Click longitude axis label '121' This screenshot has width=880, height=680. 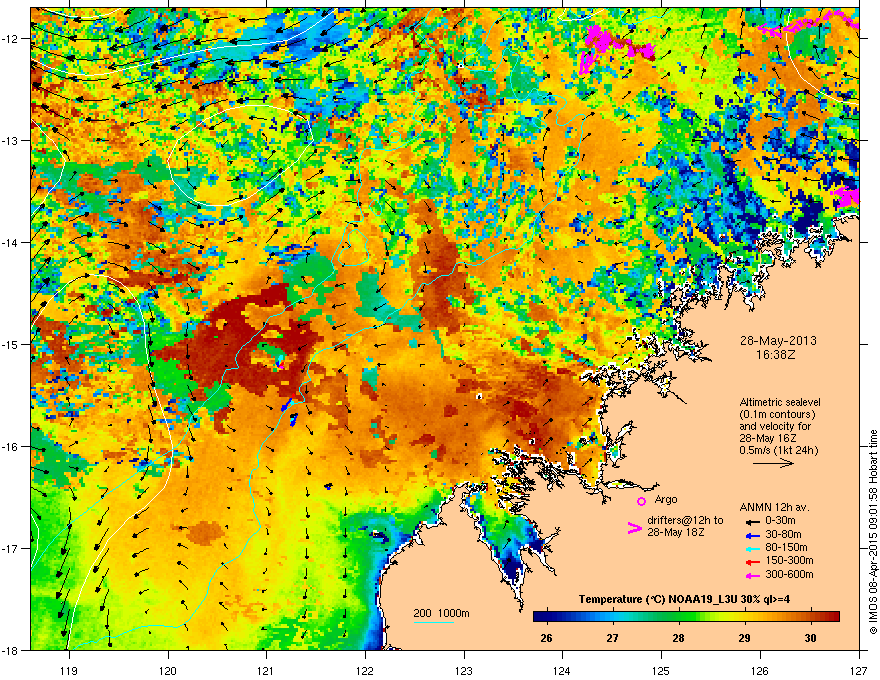[266, 670]
